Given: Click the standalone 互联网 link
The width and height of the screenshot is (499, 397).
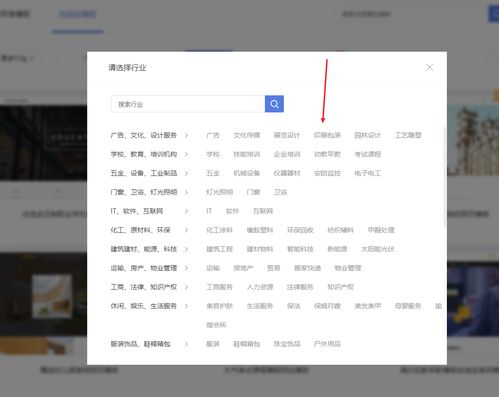Looking at the screenshot, I should pyautogui.click(x=263, y=211).
